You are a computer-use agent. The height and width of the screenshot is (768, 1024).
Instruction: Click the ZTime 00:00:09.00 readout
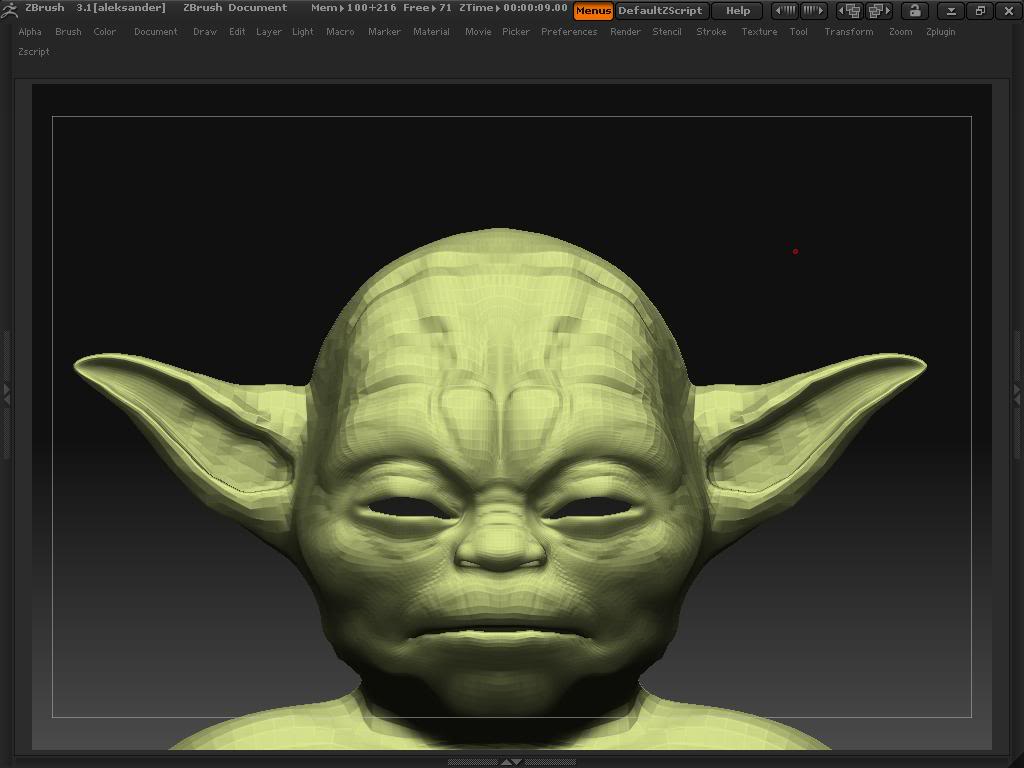(513, 8)
